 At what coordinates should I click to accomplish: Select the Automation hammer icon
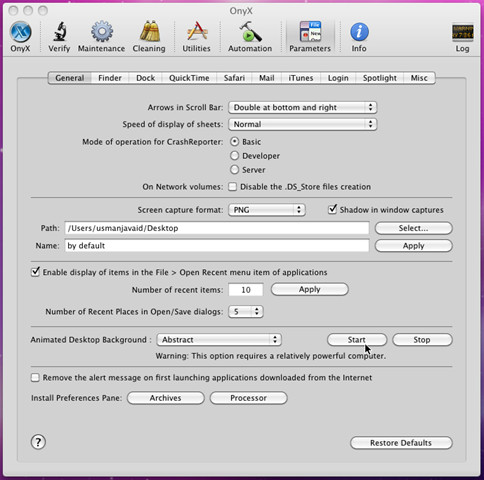250,32
